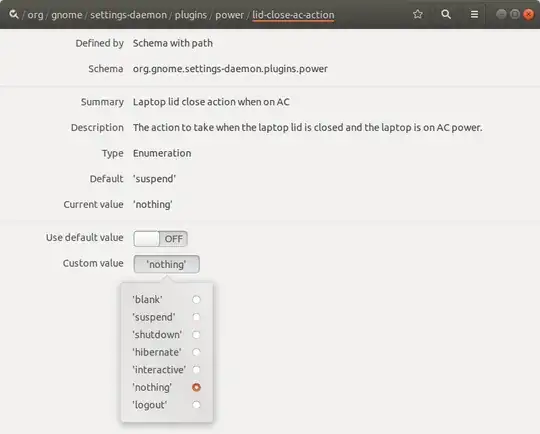Open the Custom value 'nothing' dropdown
The width and height of the screenshot is (540, 434).
click(167, 264)
